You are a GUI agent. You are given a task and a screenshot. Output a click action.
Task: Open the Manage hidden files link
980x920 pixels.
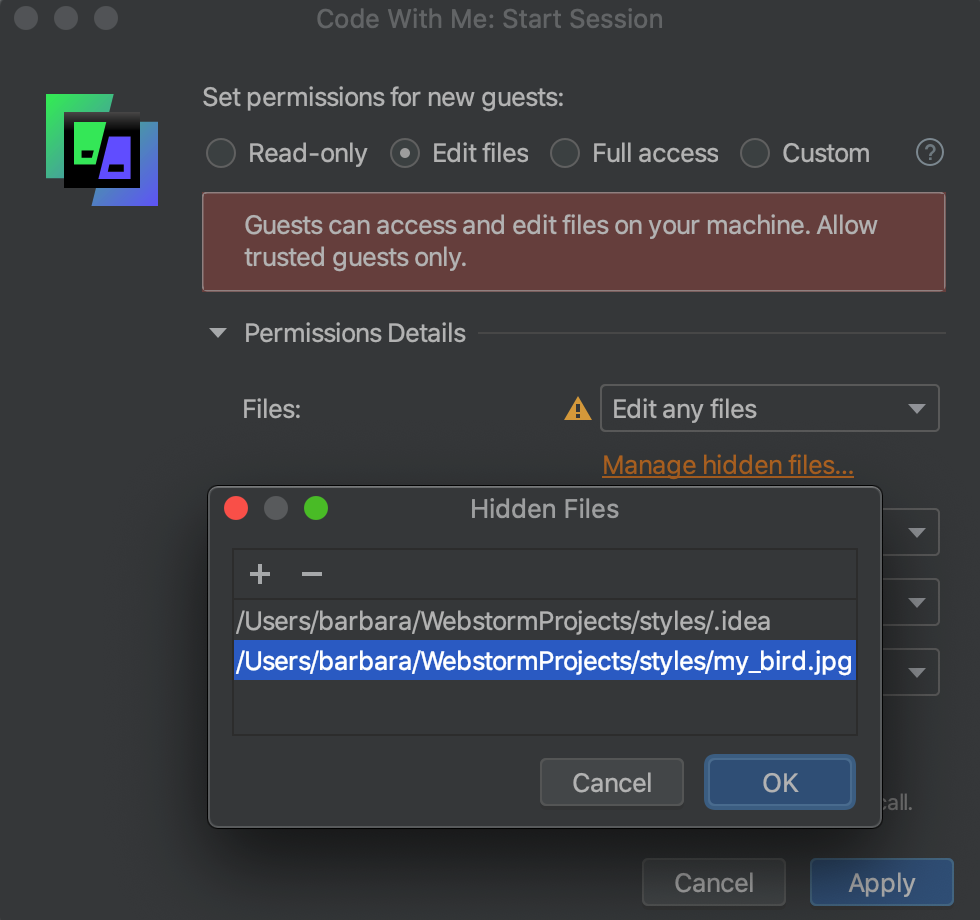click(728, 465)
